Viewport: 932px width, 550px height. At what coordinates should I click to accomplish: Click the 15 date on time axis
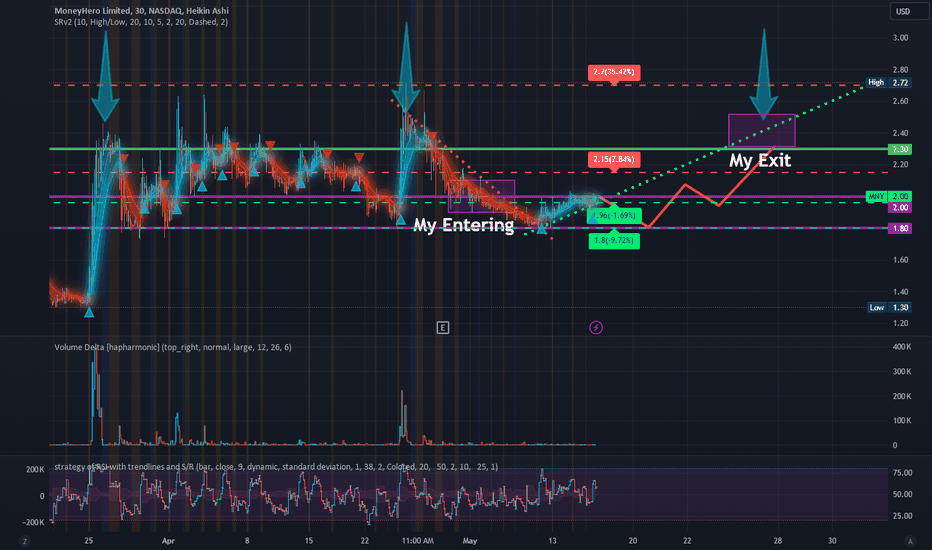click(308, 541)
